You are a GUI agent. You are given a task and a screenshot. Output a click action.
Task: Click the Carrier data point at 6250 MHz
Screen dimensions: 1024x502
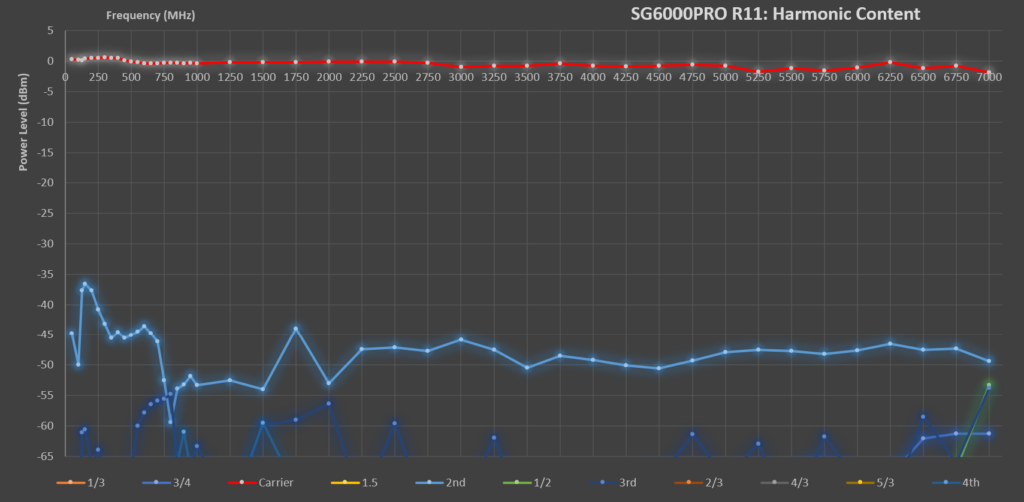tap(889, 62)
